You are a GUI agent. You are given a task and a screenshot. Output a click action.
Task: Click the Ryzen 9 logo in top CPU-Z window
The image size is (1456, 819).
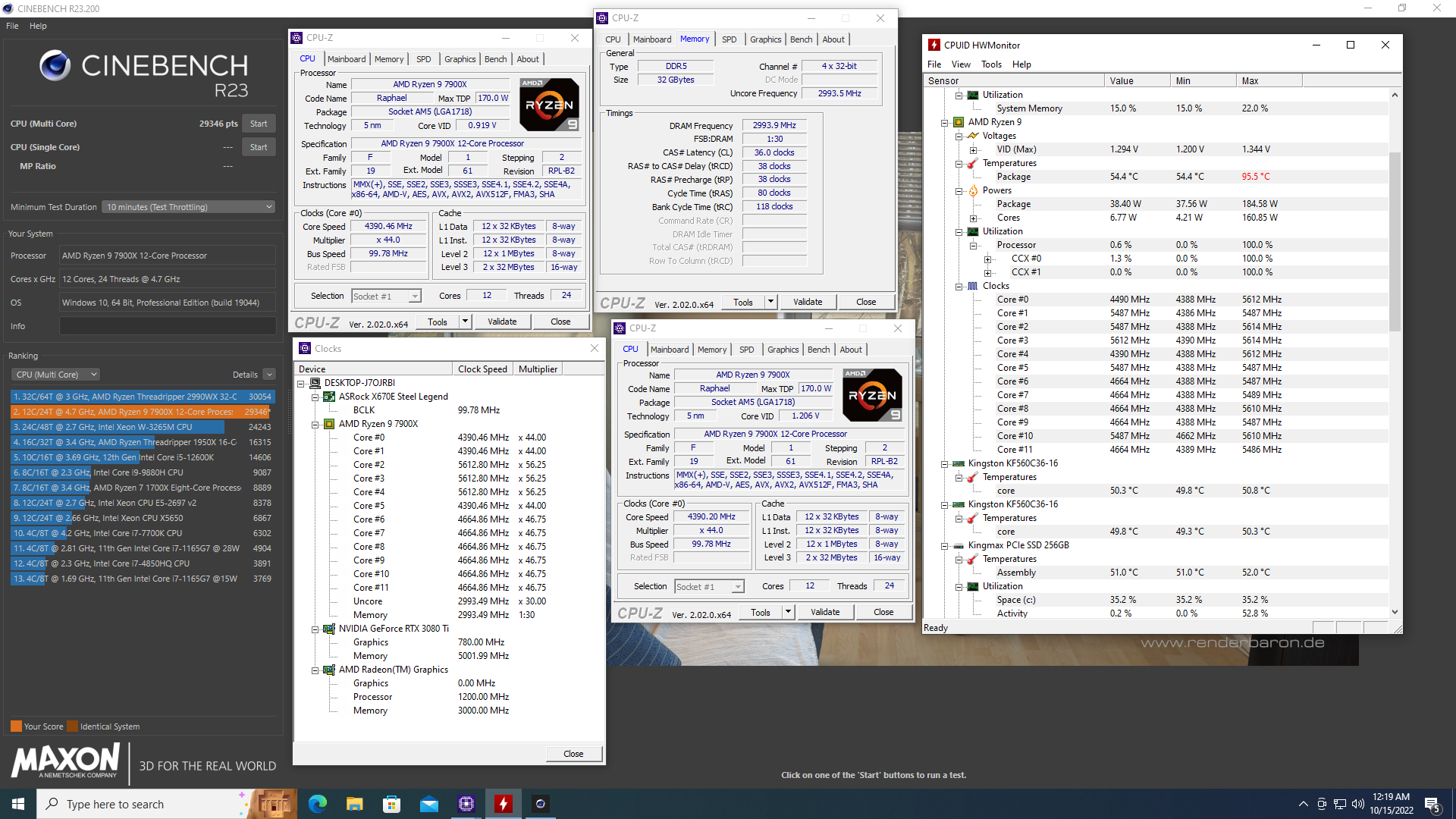[x=549, y=105]
